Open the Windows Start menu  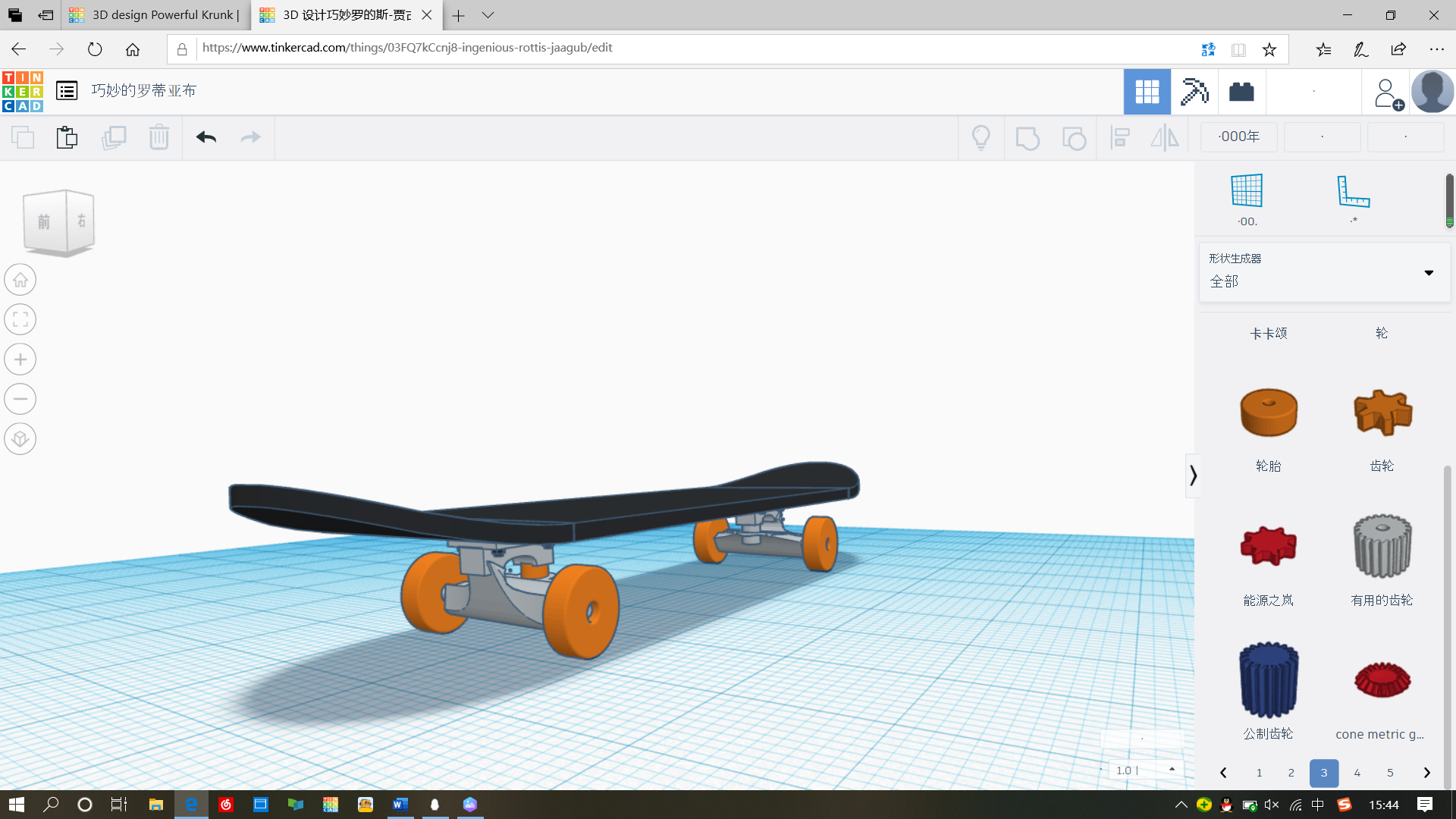(x=17, y=805)
